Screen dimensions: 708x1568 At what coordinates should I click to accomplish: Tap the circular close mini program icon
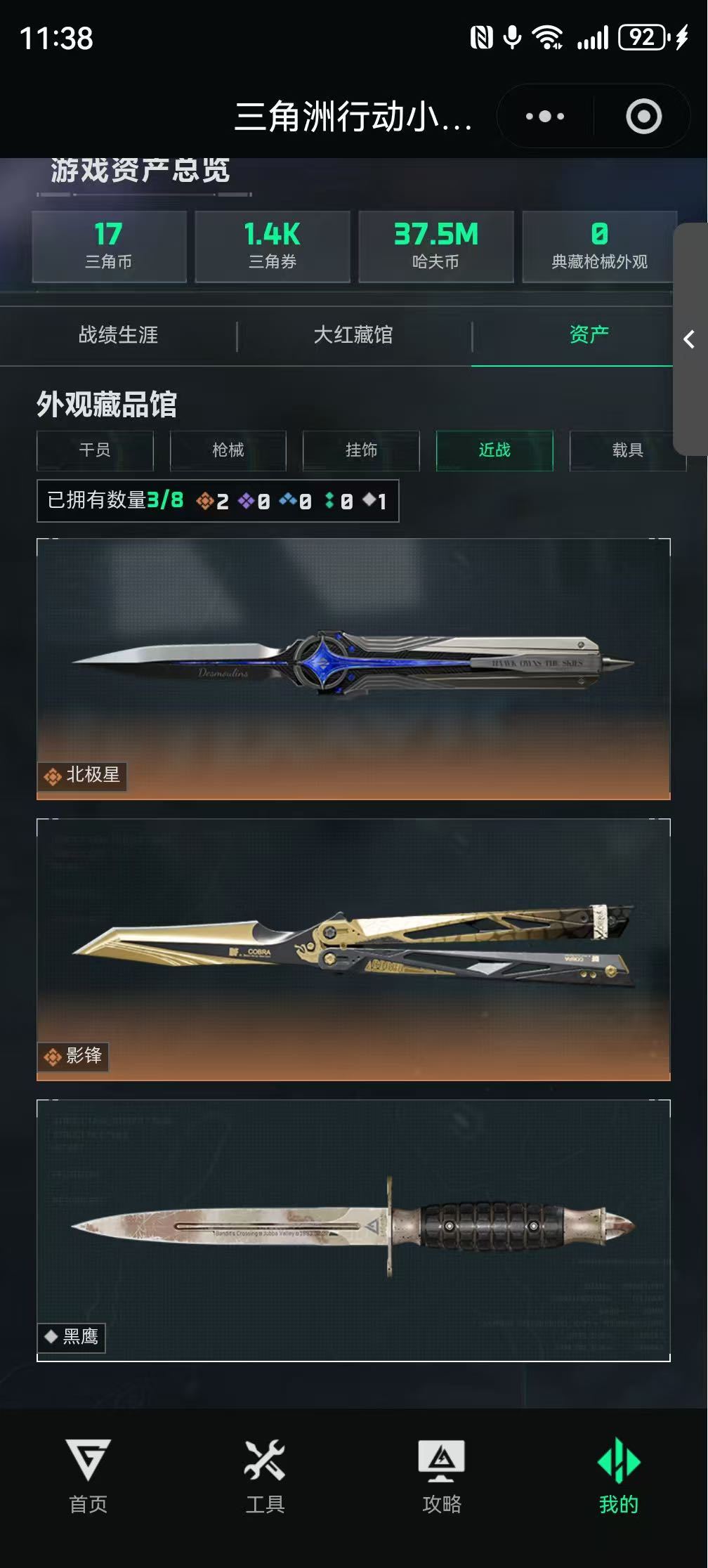click(x=643, y=117)
